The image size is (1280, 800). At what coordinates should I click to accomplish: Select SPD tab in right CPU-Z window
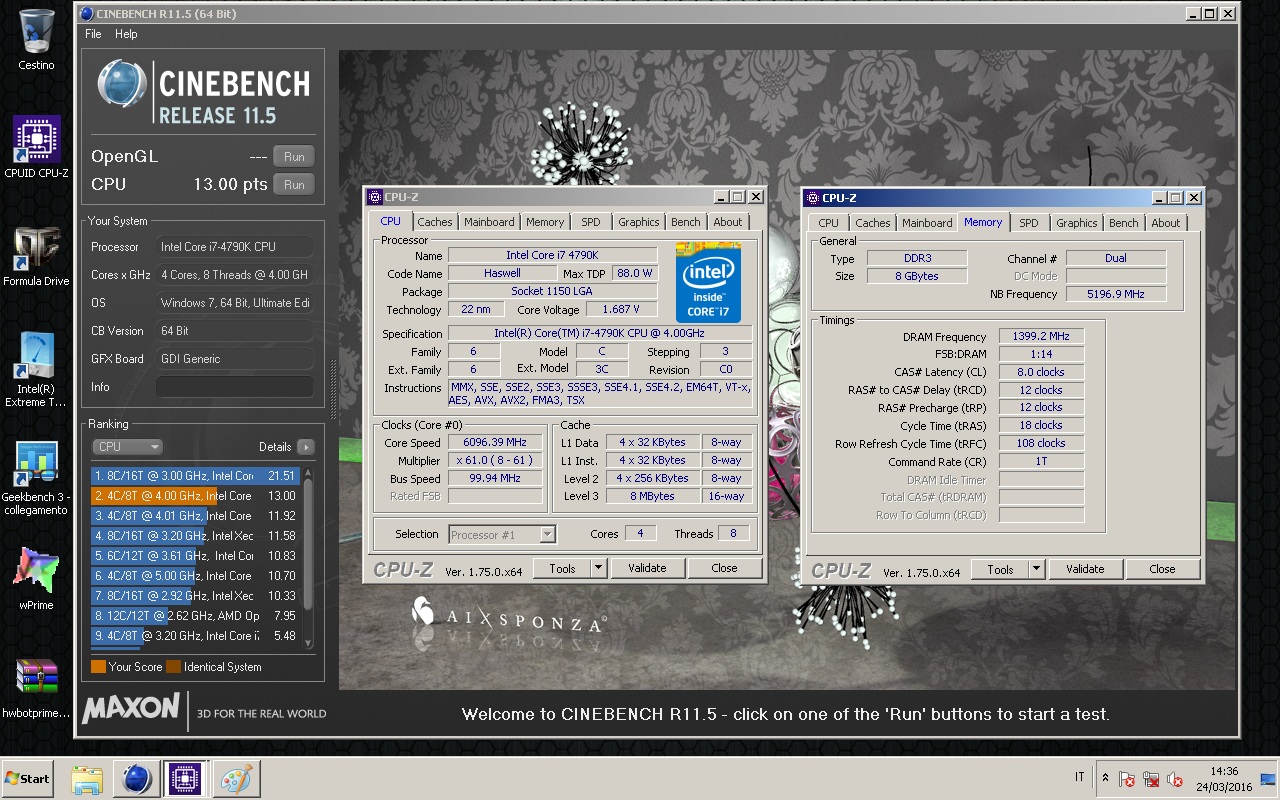1029,223
